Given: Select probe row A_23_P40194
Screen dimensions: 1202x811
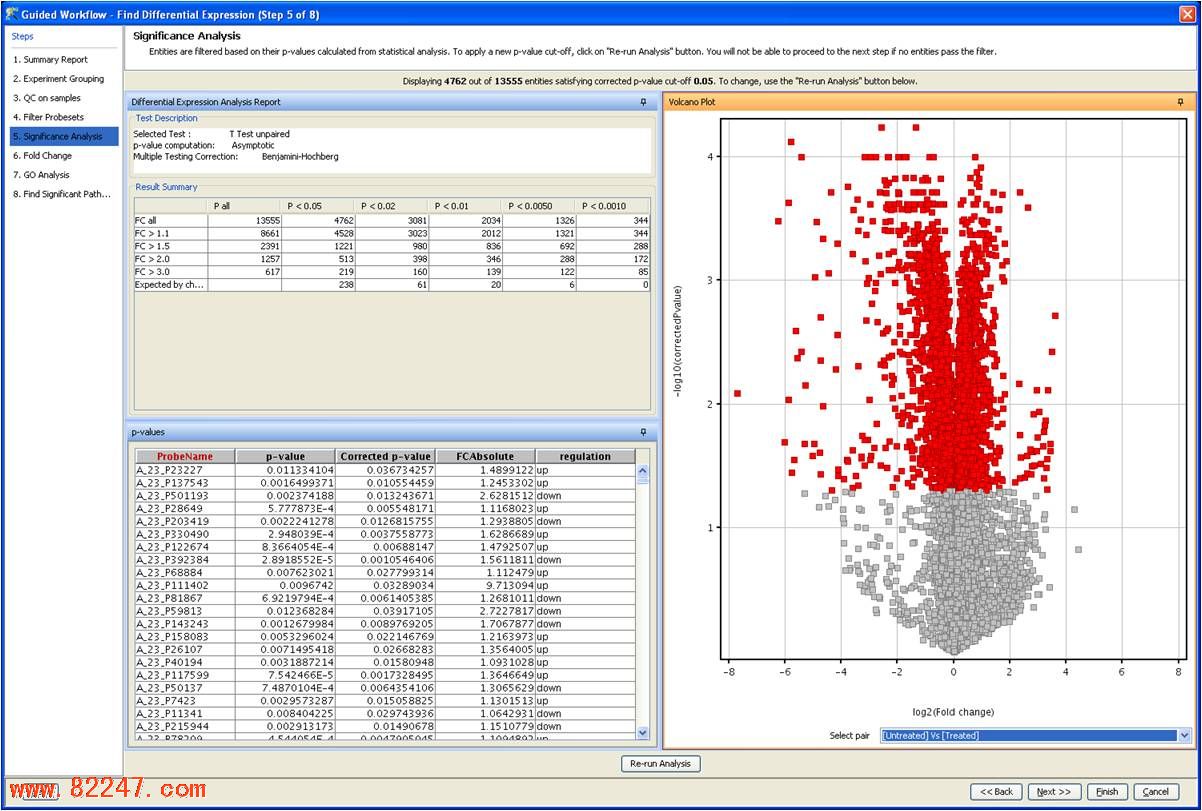Looking at the screenshot, I should [x=385, y=663].
